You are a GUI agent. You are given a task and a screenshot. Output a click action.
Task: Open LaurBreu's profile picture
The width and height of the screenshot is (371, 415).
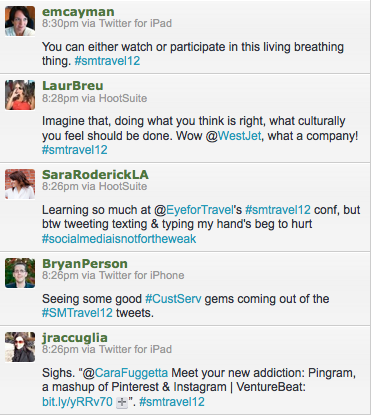point(20,95)
